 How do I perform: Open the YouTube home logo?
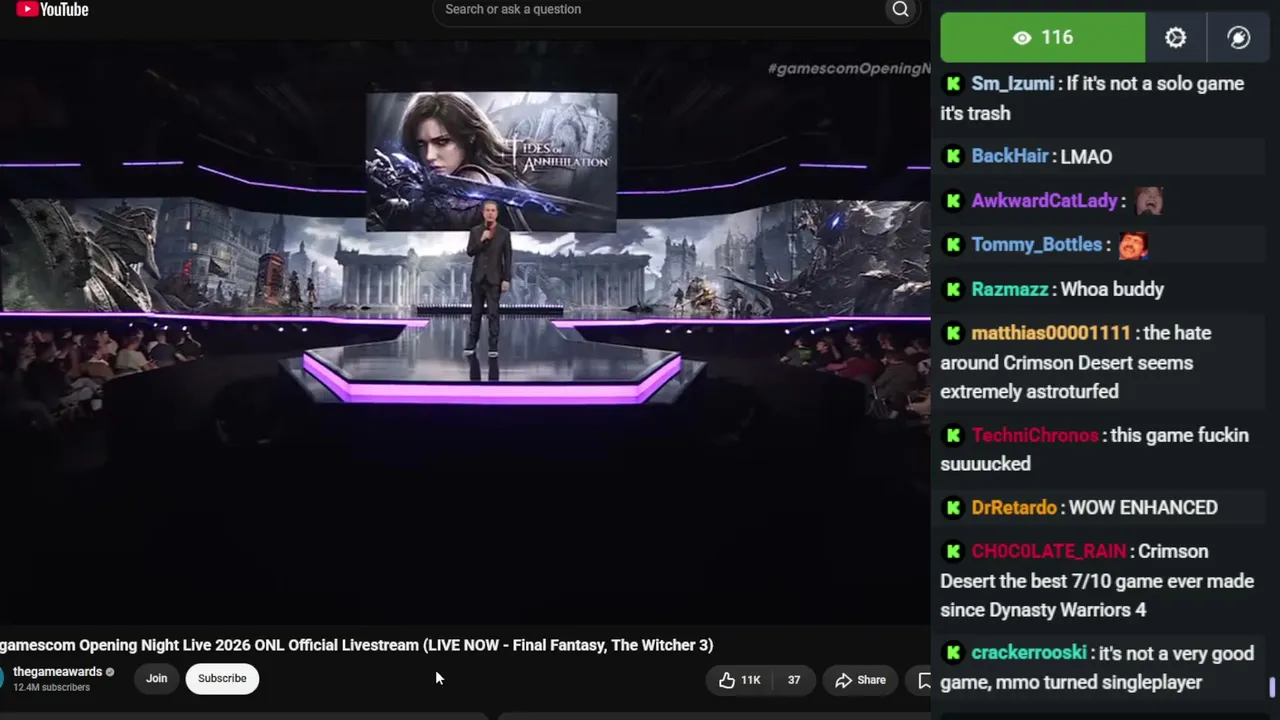coord(53,10)
